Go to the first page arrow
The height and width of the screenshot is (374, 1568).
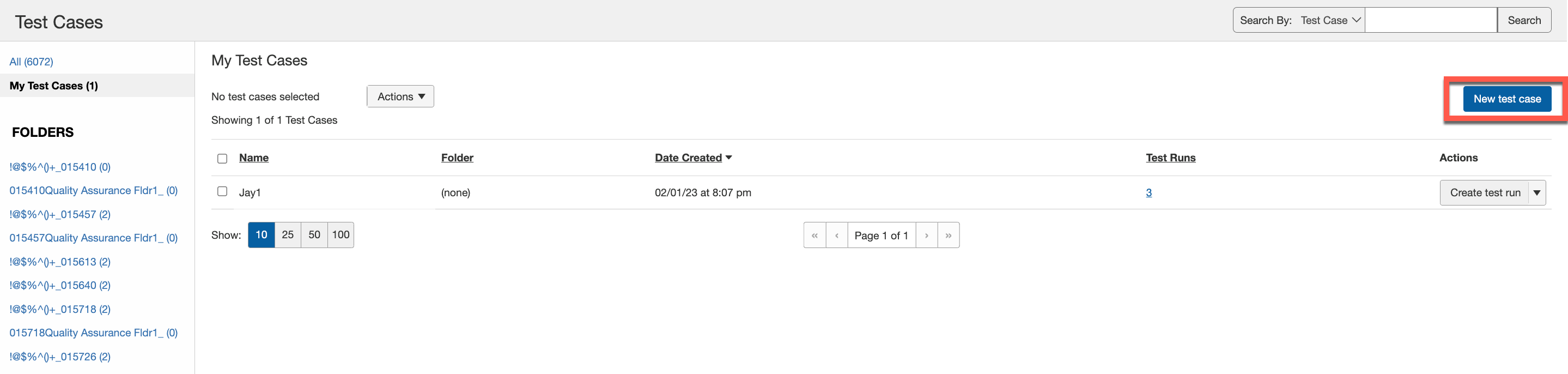815,235
